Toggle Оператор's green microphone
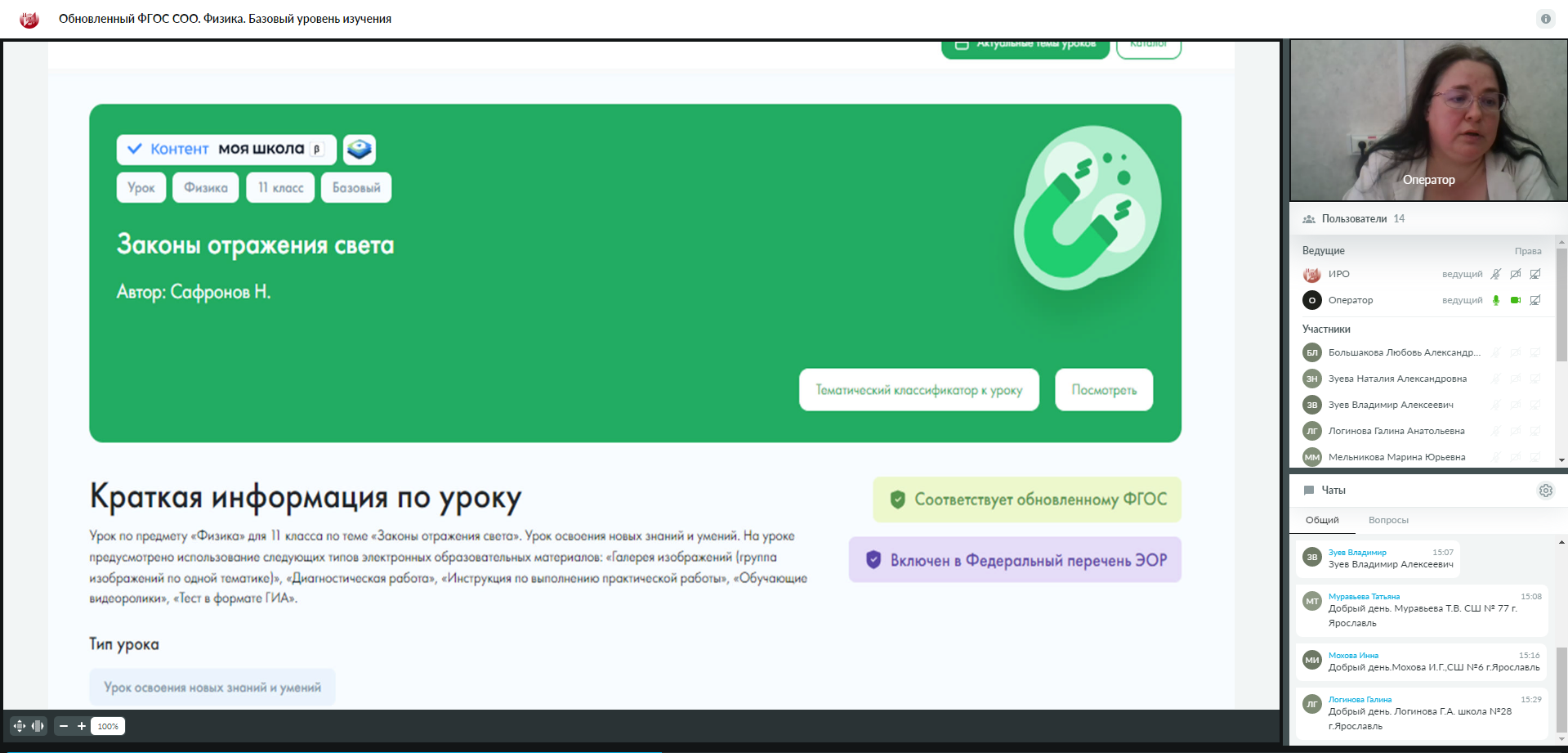 click(x=1496, y=300)
